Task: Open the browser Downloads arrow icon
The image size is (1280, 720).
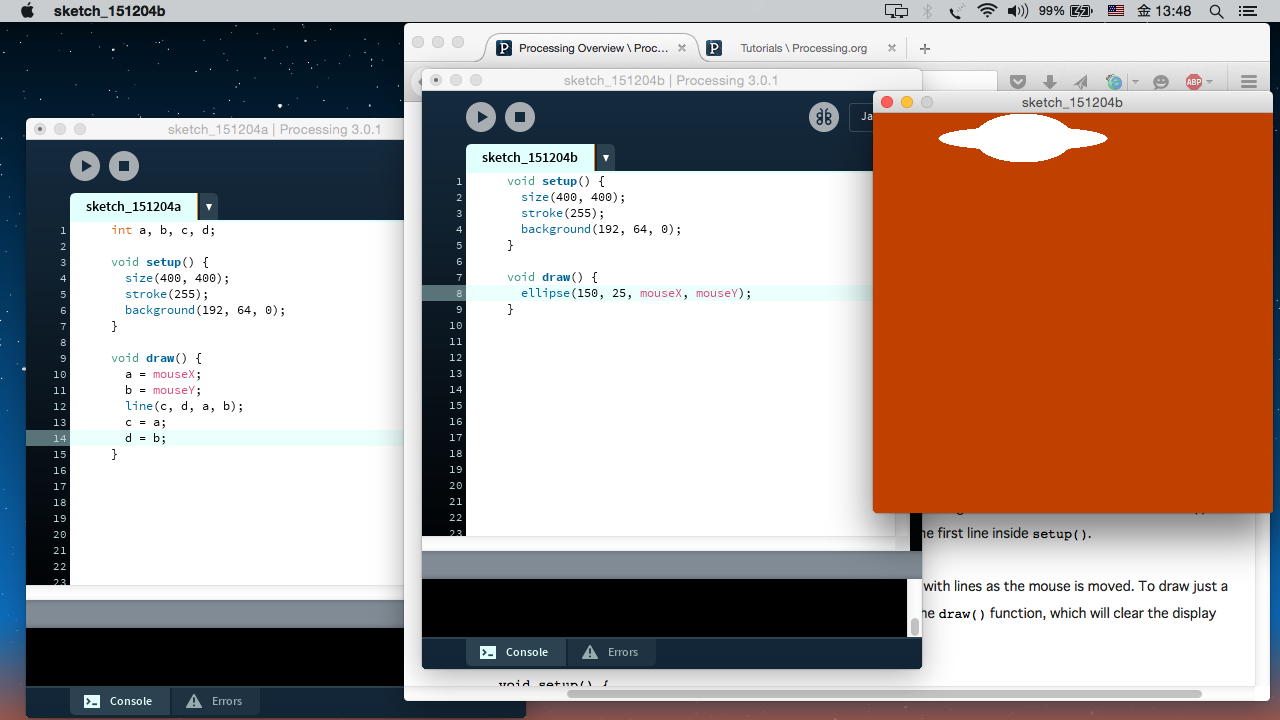Action: point(1049,82)
